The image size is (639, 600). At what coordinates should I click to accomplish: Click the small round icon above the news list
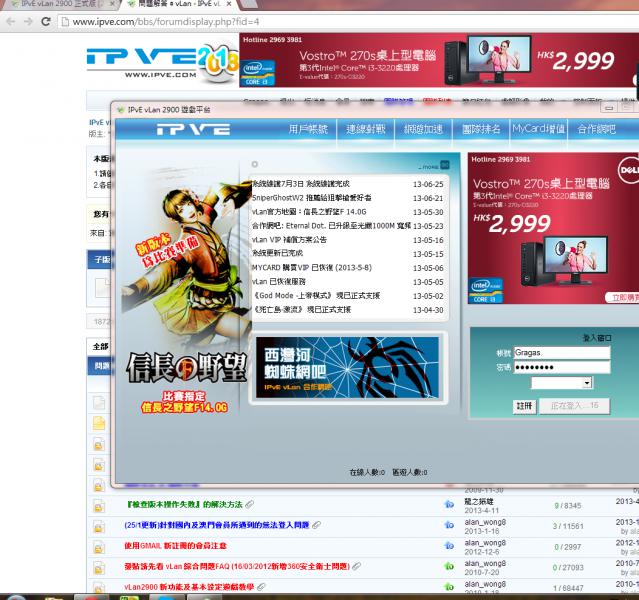point(255,164)
